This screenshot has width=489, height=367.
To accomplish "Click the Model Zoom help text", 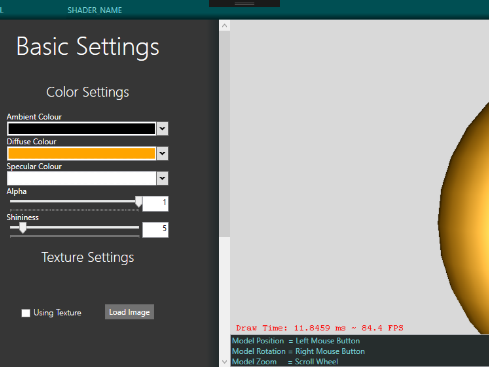I will (285, 362).
